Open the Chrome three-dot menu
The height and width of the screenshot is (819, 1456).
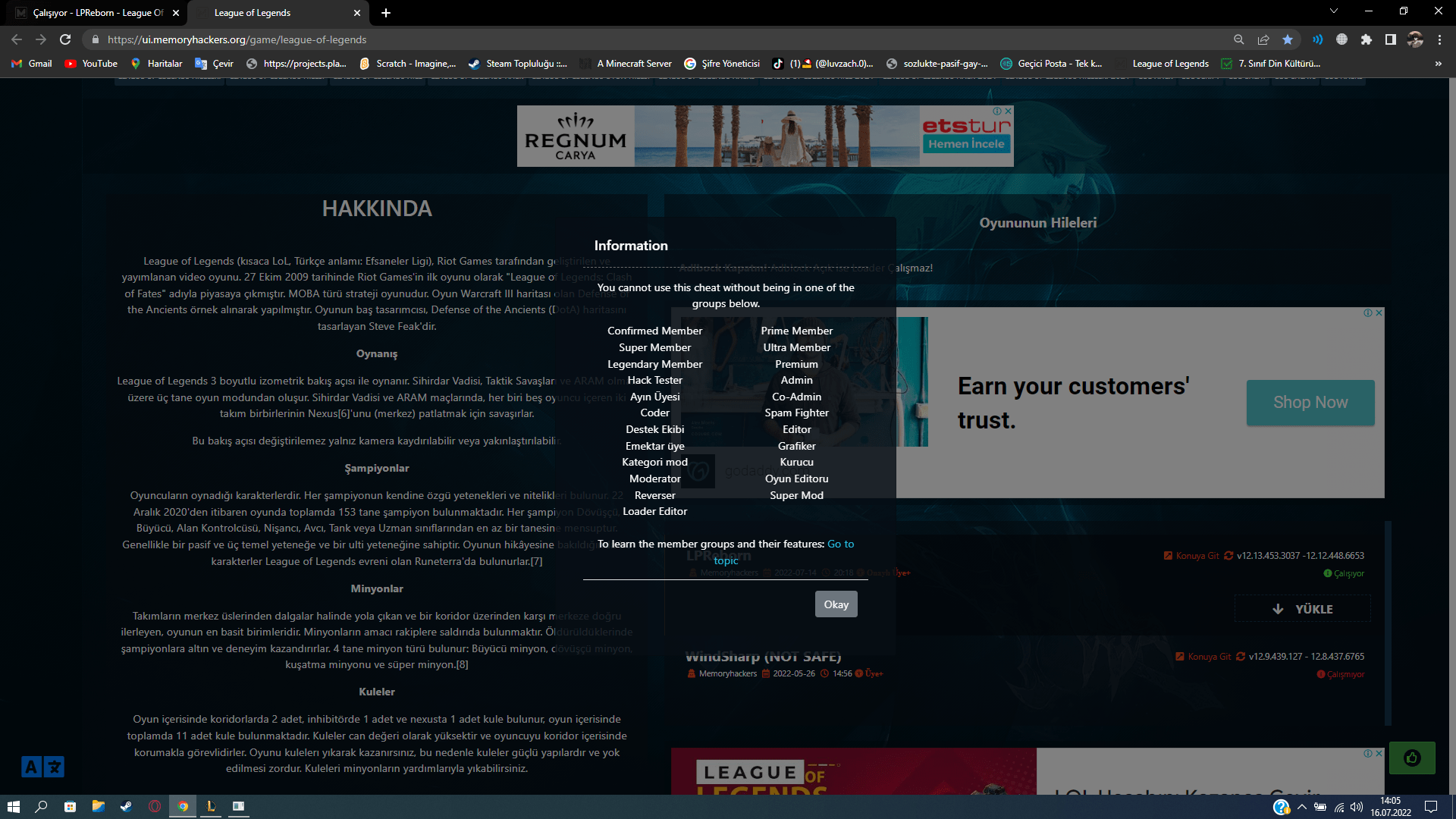(x=1439, y=39)
